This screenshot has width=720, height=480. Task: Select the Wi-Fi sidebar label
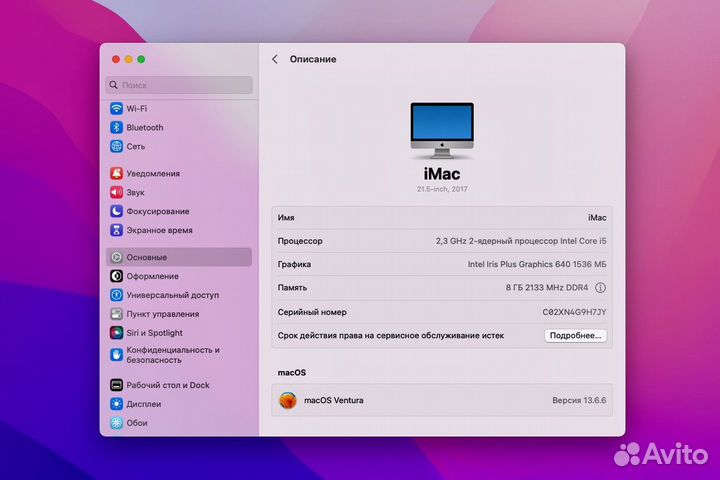(x=137, y=108)
